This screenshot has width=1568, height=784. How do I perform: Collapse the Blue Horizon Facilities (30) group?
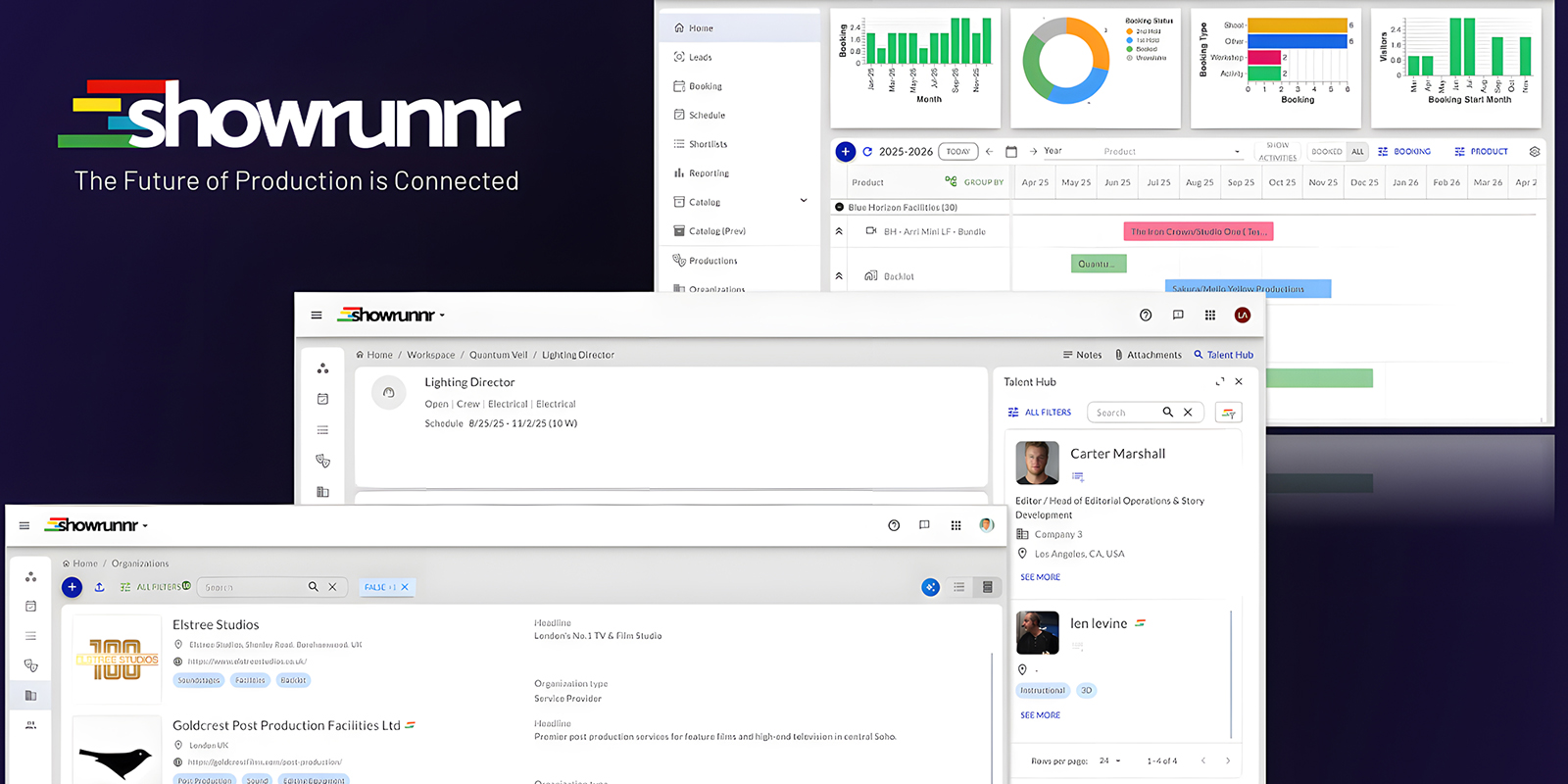click(x=840, y=208)
